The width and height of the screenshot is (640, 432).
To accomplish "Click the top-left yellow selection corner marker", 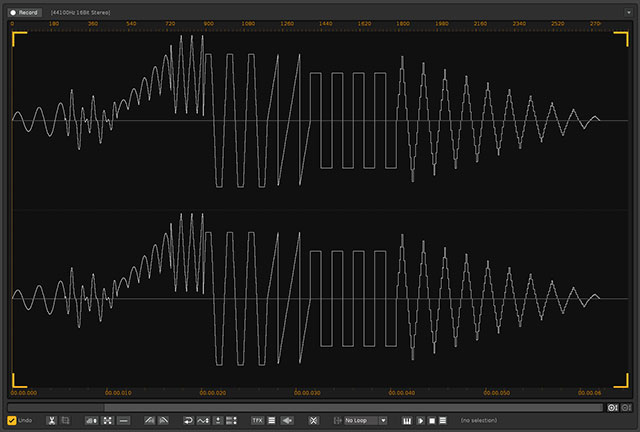I will [20, 39].
